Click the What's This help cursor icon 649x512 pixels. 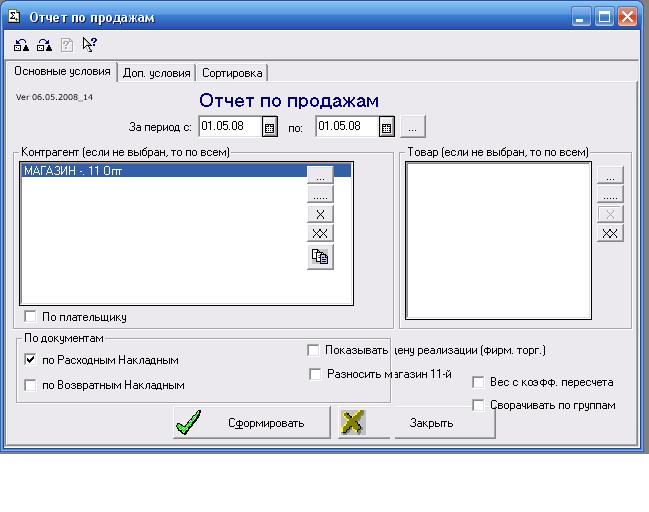(x=90, y=45)
